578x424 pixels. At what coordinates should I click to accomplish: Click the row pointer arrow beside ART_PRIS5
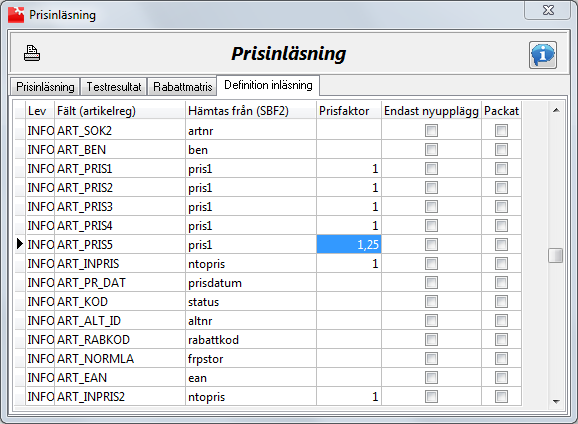click(x=20, y=244)
